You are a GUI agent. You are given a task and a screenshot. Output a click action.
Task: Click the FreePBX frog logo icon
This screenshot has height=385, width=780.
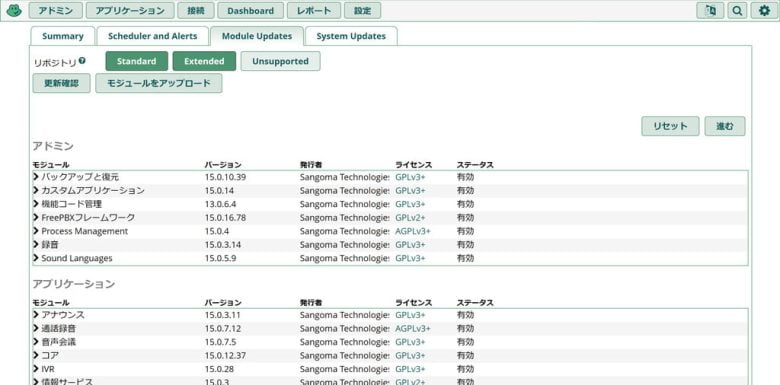(x=14, y=10)
